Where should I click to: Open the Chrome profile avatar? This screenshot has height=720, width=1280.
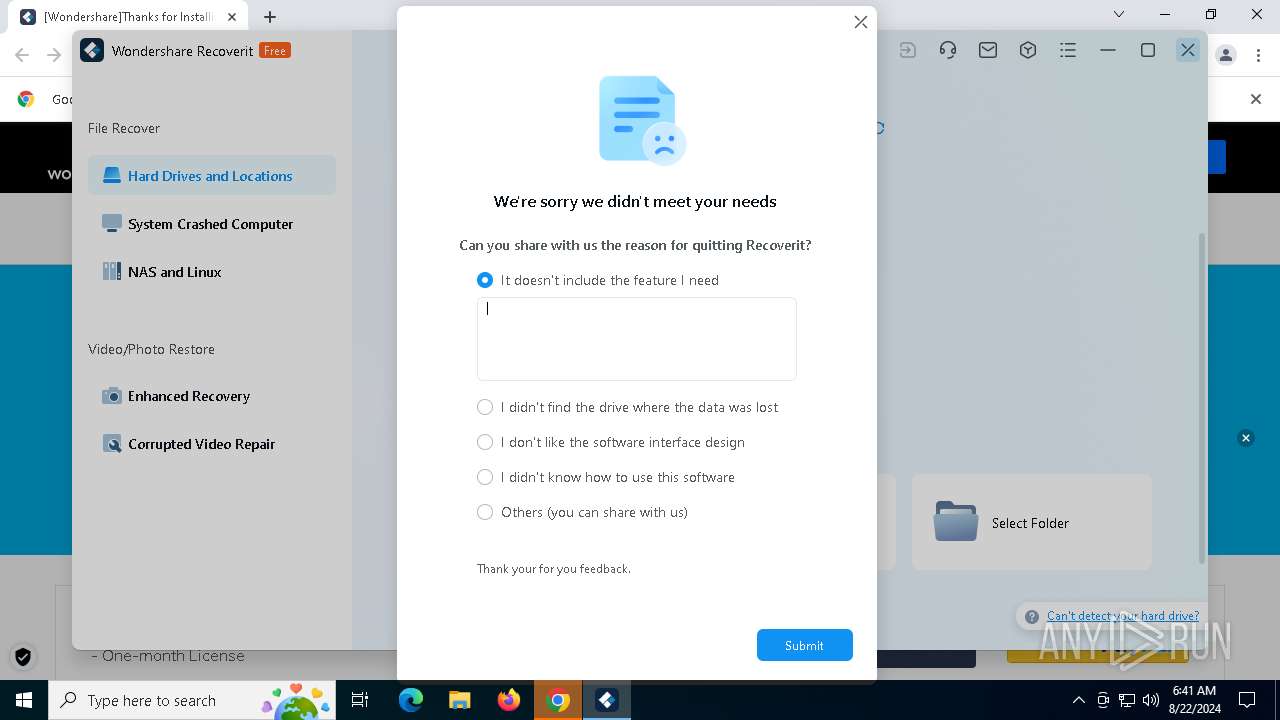click(1226, 55)
